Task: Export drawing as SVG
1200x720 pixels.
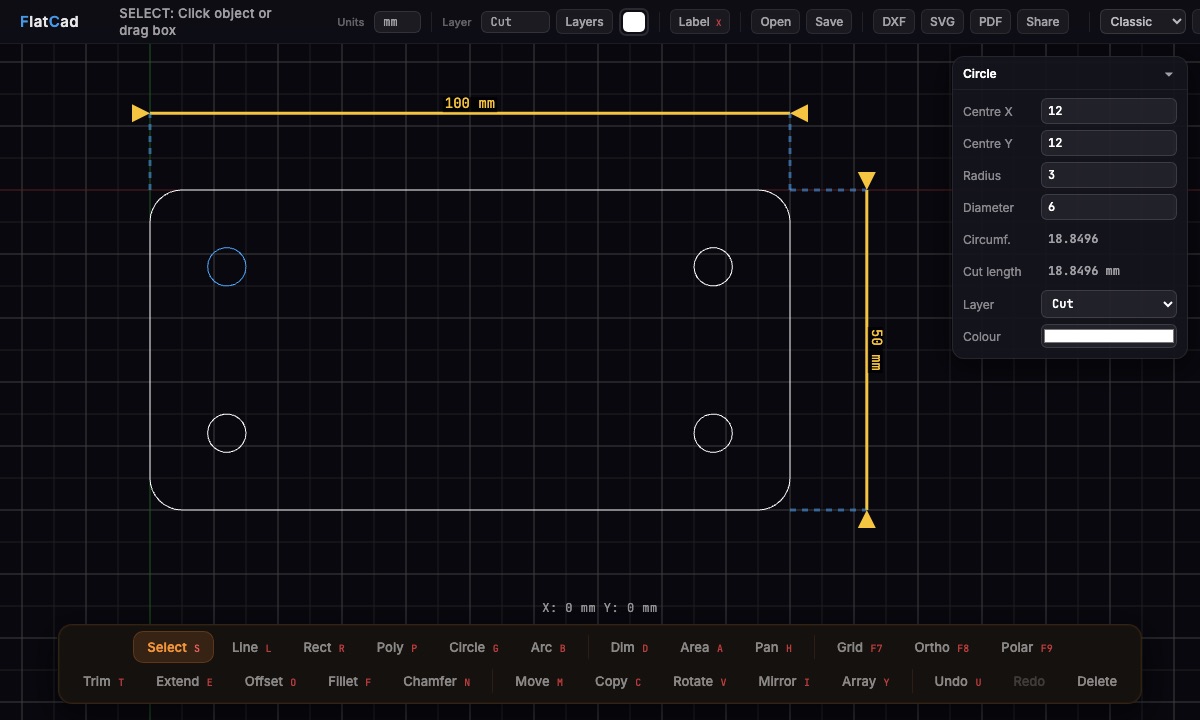Action: point(942,22)
